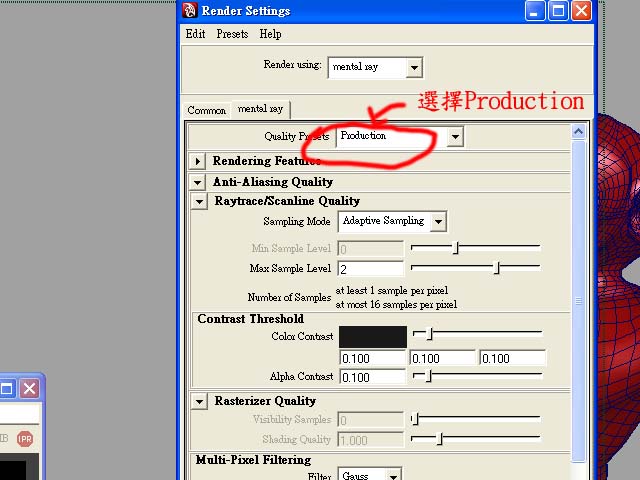640x480 pixels.
Task: Select the mental ray tab
Action: [260, 109]
